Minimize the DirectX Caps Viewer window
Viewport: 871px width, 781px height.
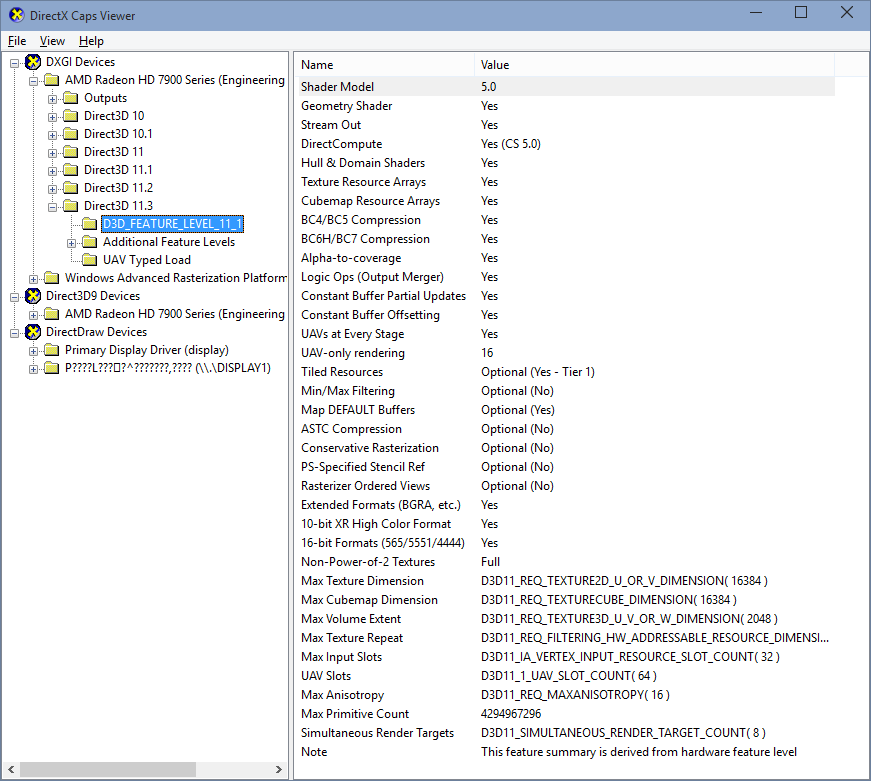pos(756,12)
